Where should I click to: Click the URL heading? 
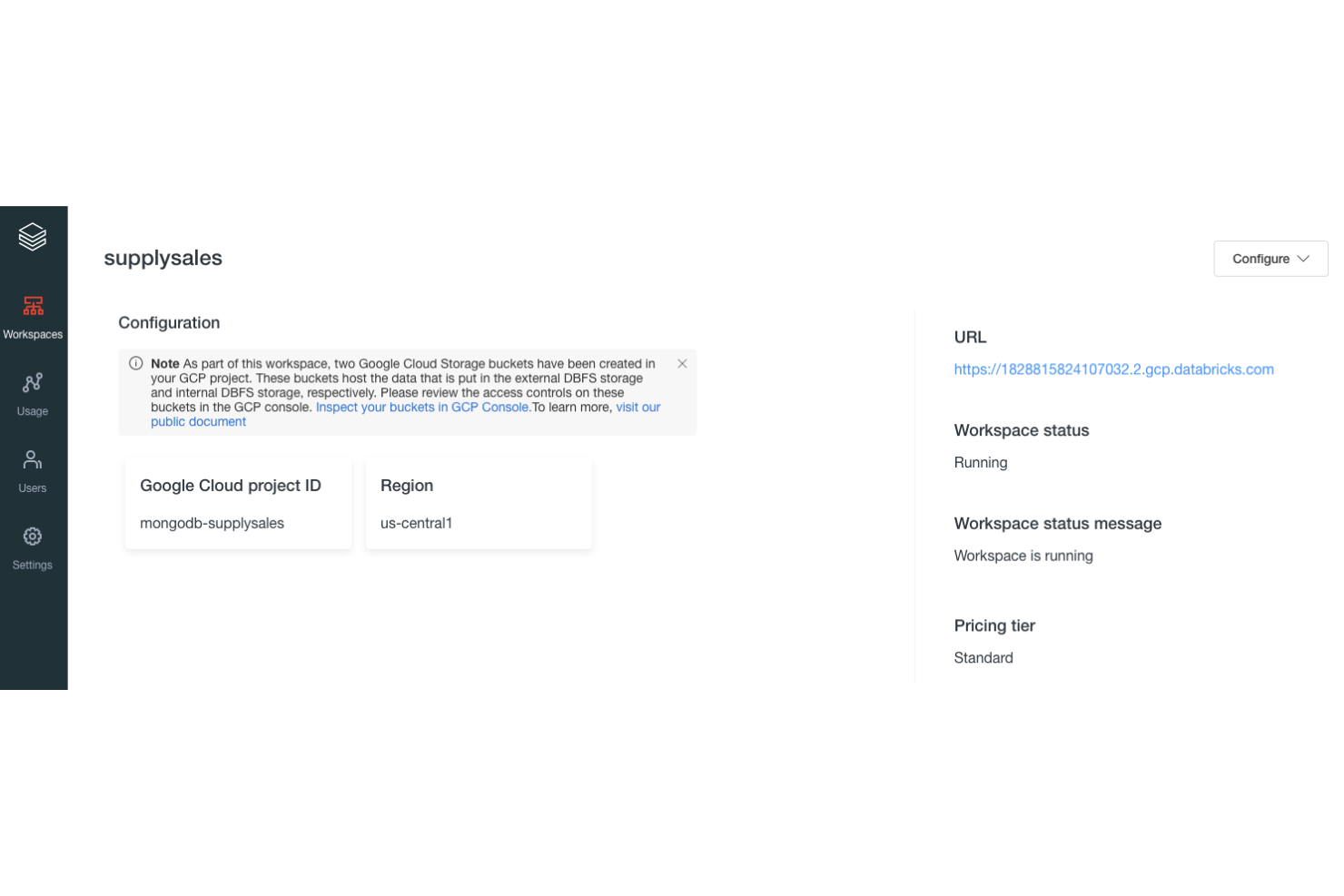point(970,337)
